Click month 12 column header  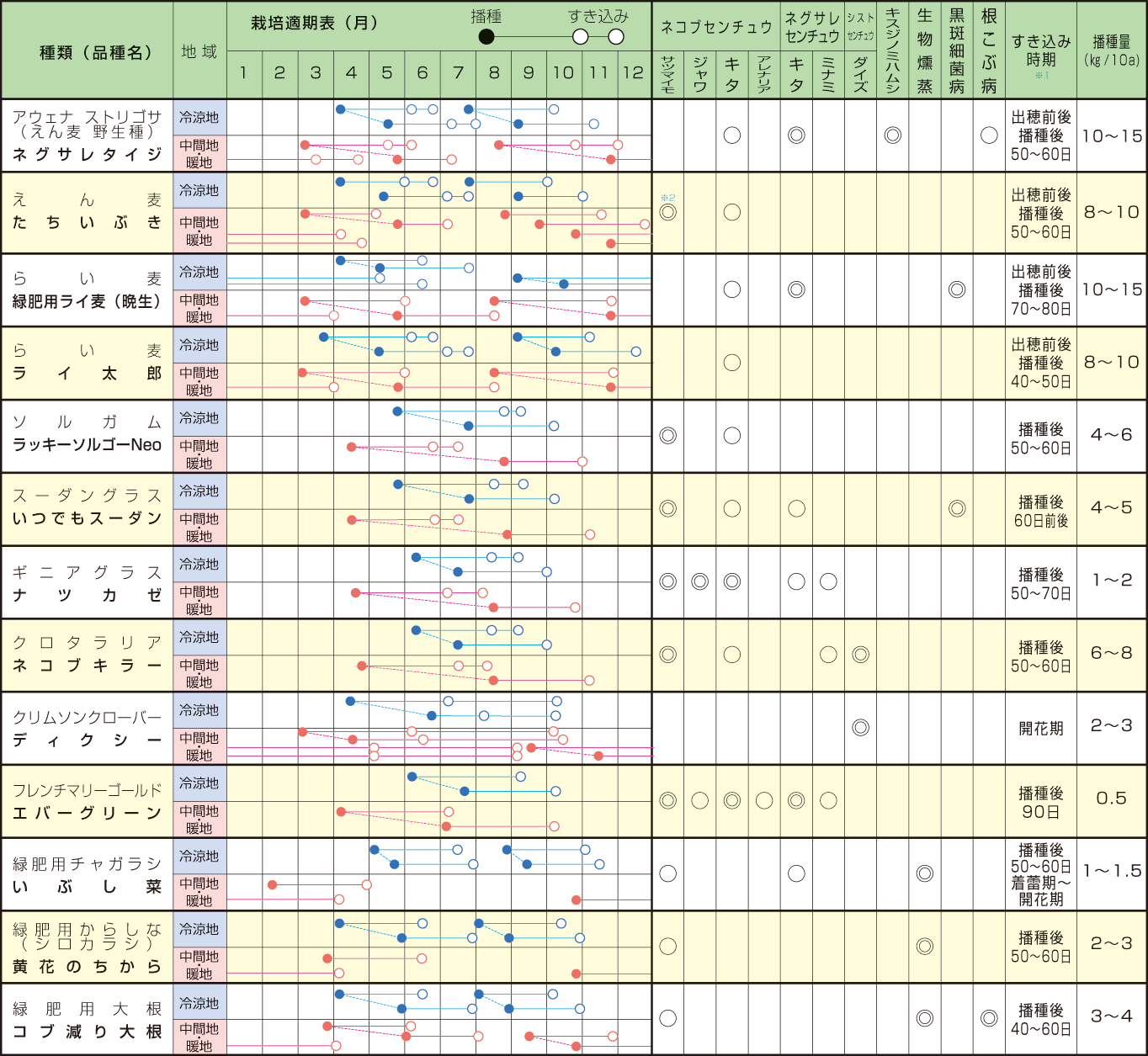634,73
